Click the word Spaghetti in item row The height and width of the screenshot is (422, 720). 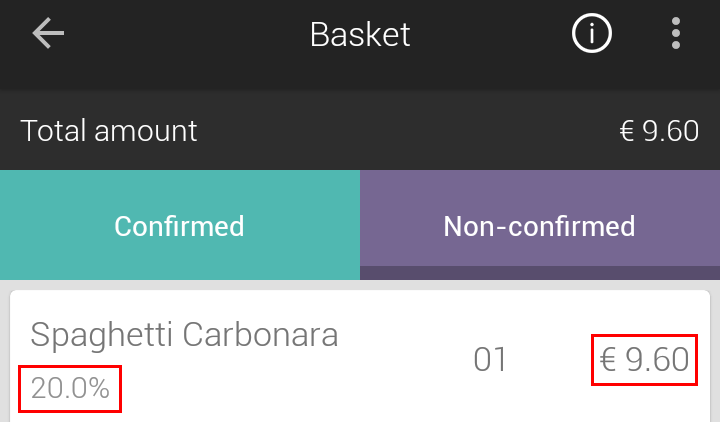(x=101, y=337)
